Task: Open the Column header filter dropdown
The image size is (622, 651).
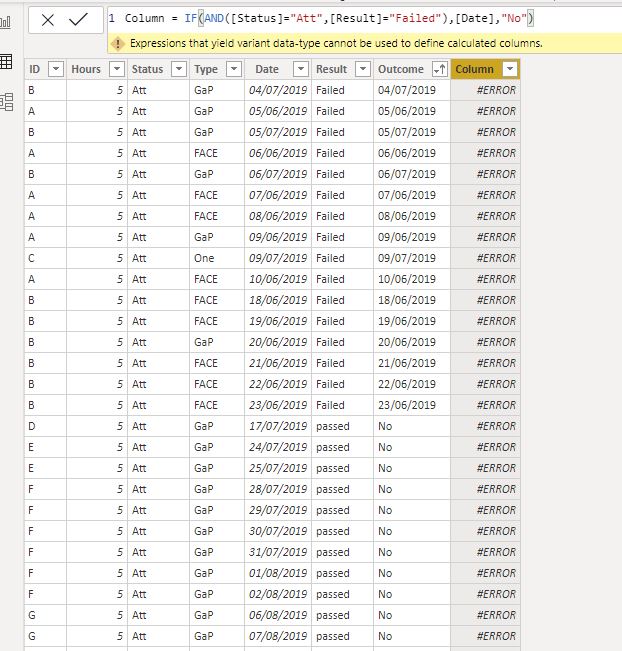Action: pos(509,69)
